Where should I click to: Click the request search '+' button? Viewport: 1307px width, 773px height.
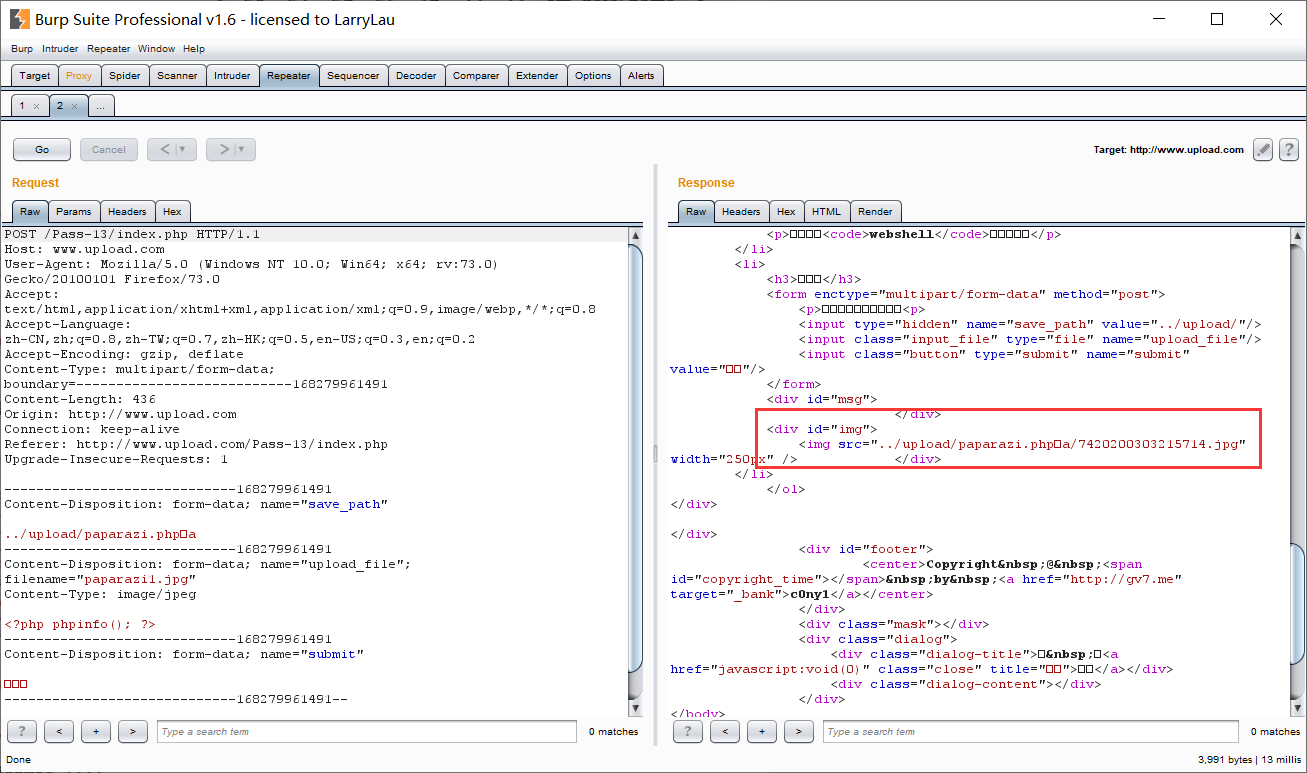point(96,732)
